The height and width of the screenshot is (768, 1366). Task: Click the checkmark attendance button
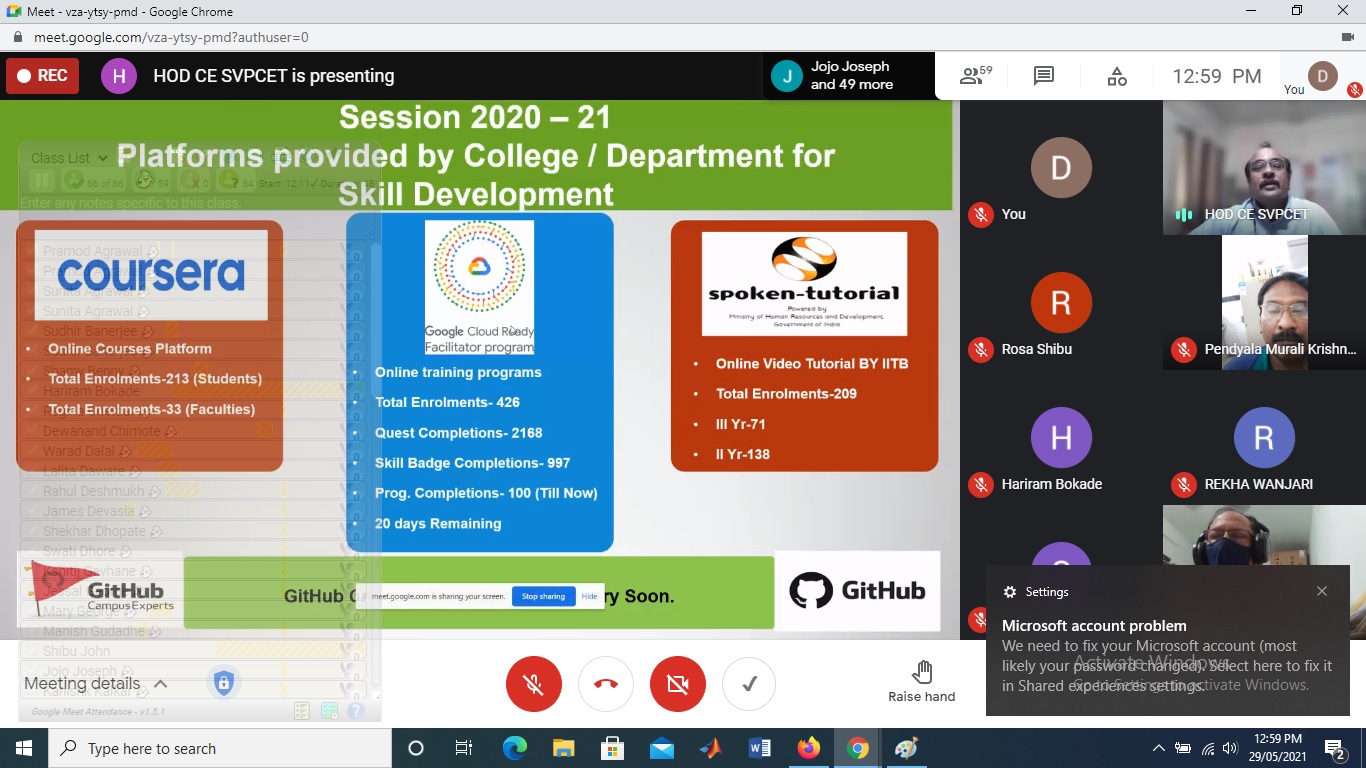[x=750, y=684]
